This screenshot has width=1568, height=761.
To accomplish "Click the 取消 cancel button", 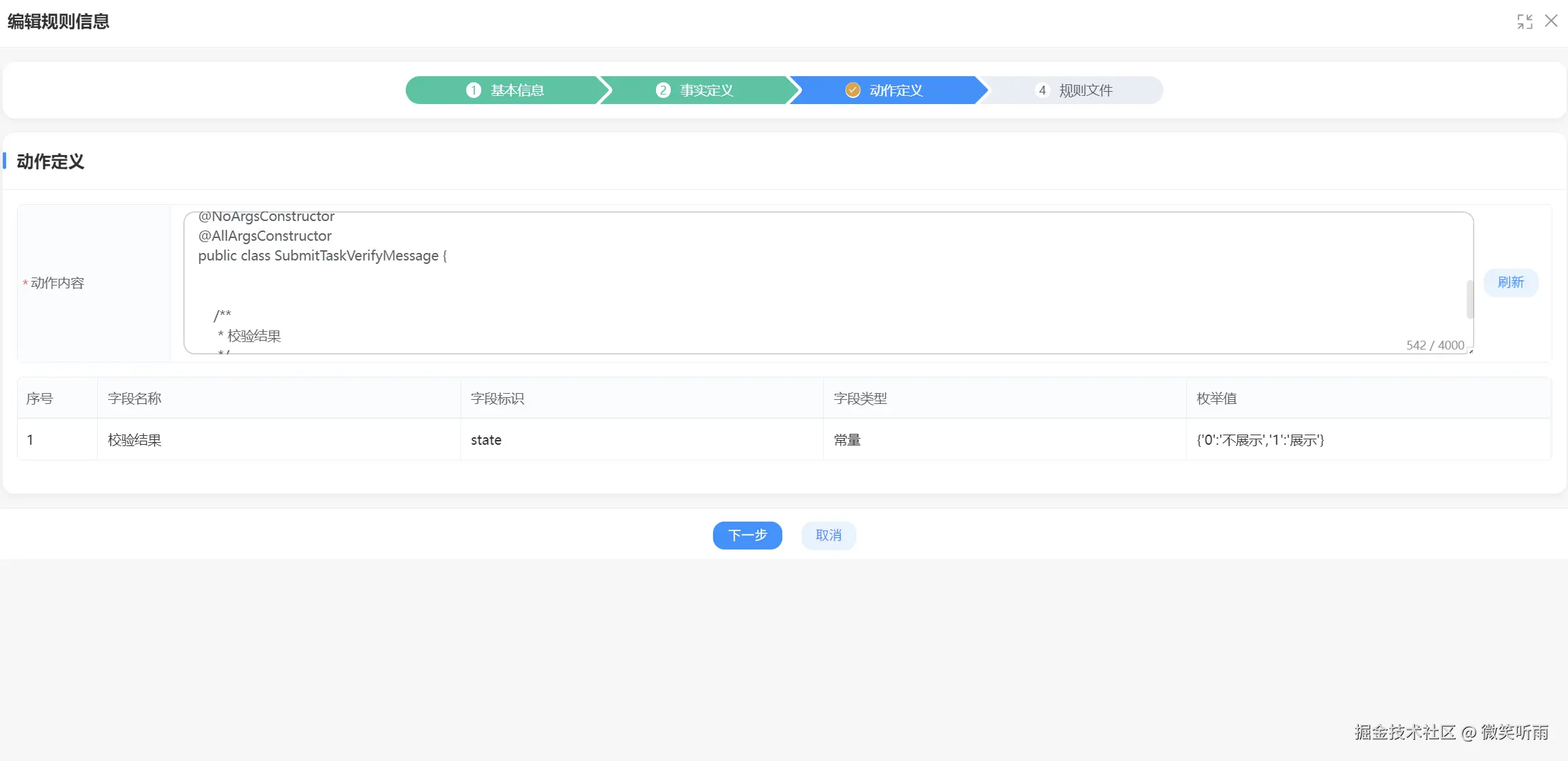I will click(x=828, y=535).
